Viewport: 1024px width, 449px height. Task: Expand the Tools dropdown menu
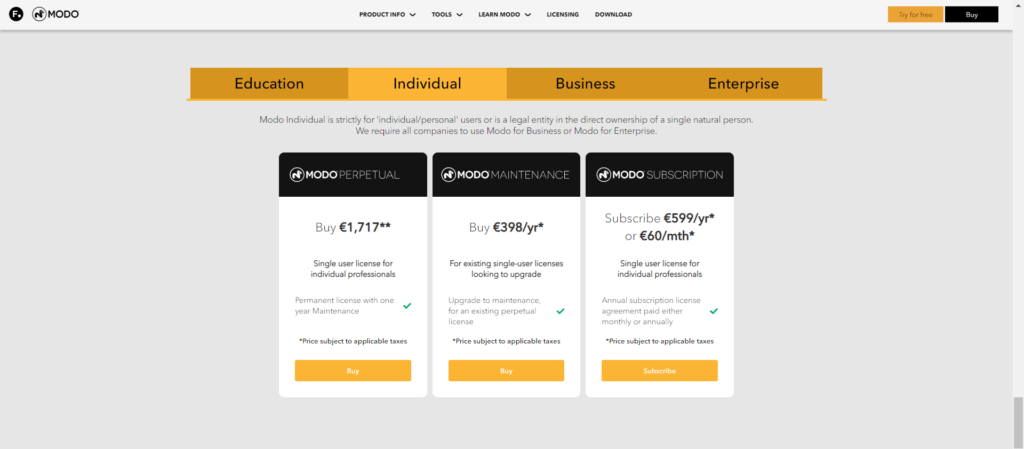click(x=447, y=14)
